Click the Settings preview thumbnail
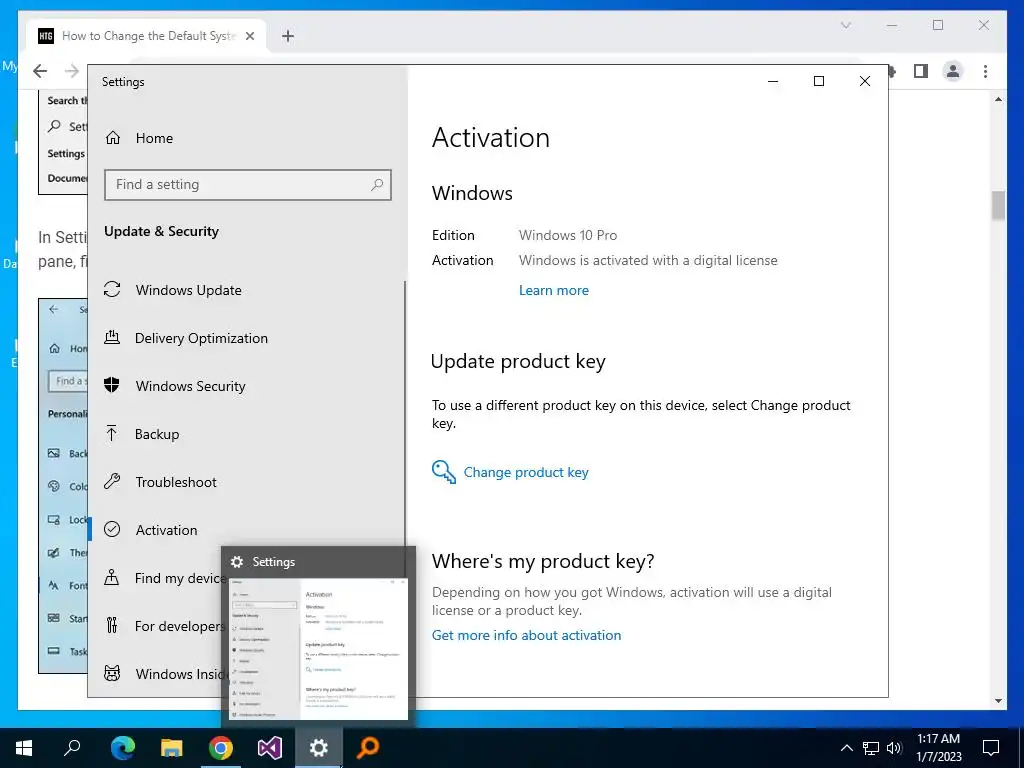 tap(319, 648)
